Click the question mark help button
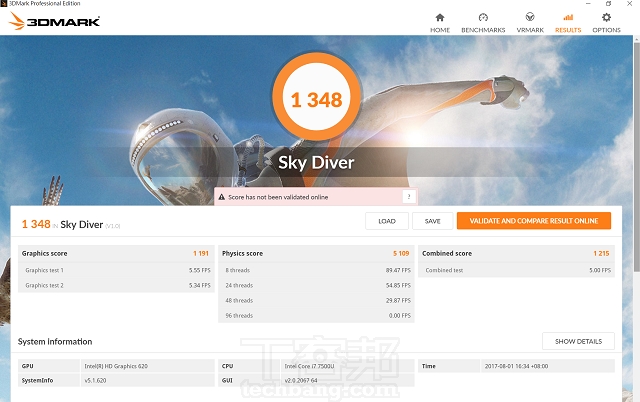The image size is (640, 402). click(x=409, y=197)
